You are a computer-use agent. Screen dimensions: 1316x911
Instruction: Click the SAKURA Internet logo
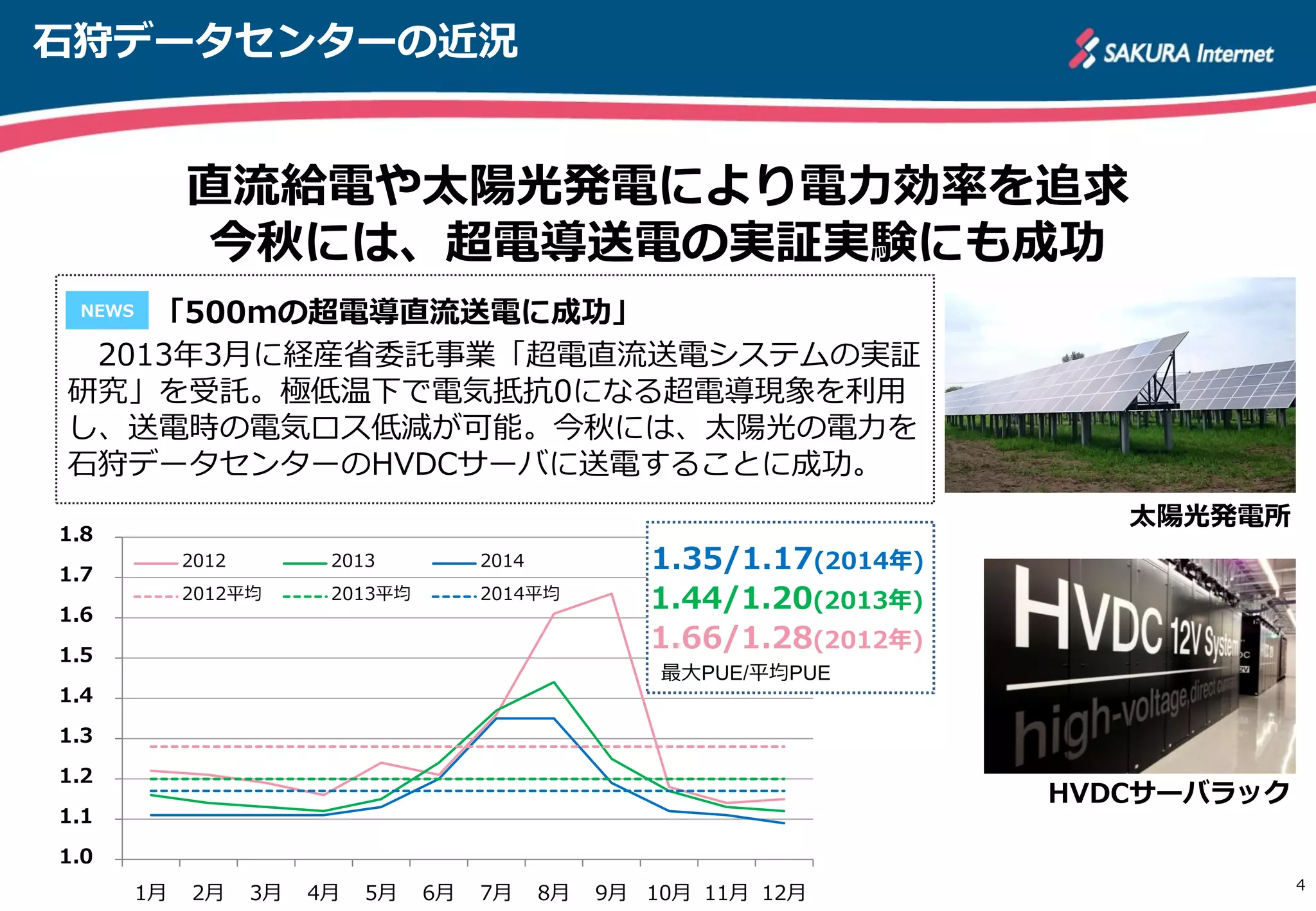(1171, 49)
